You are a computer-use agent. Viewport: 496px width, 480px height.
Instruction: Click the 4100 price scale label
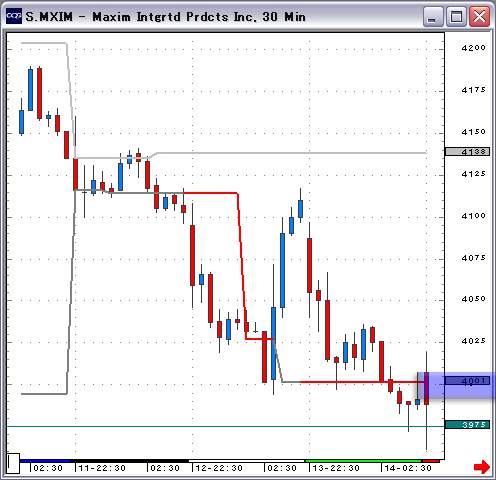473,216
